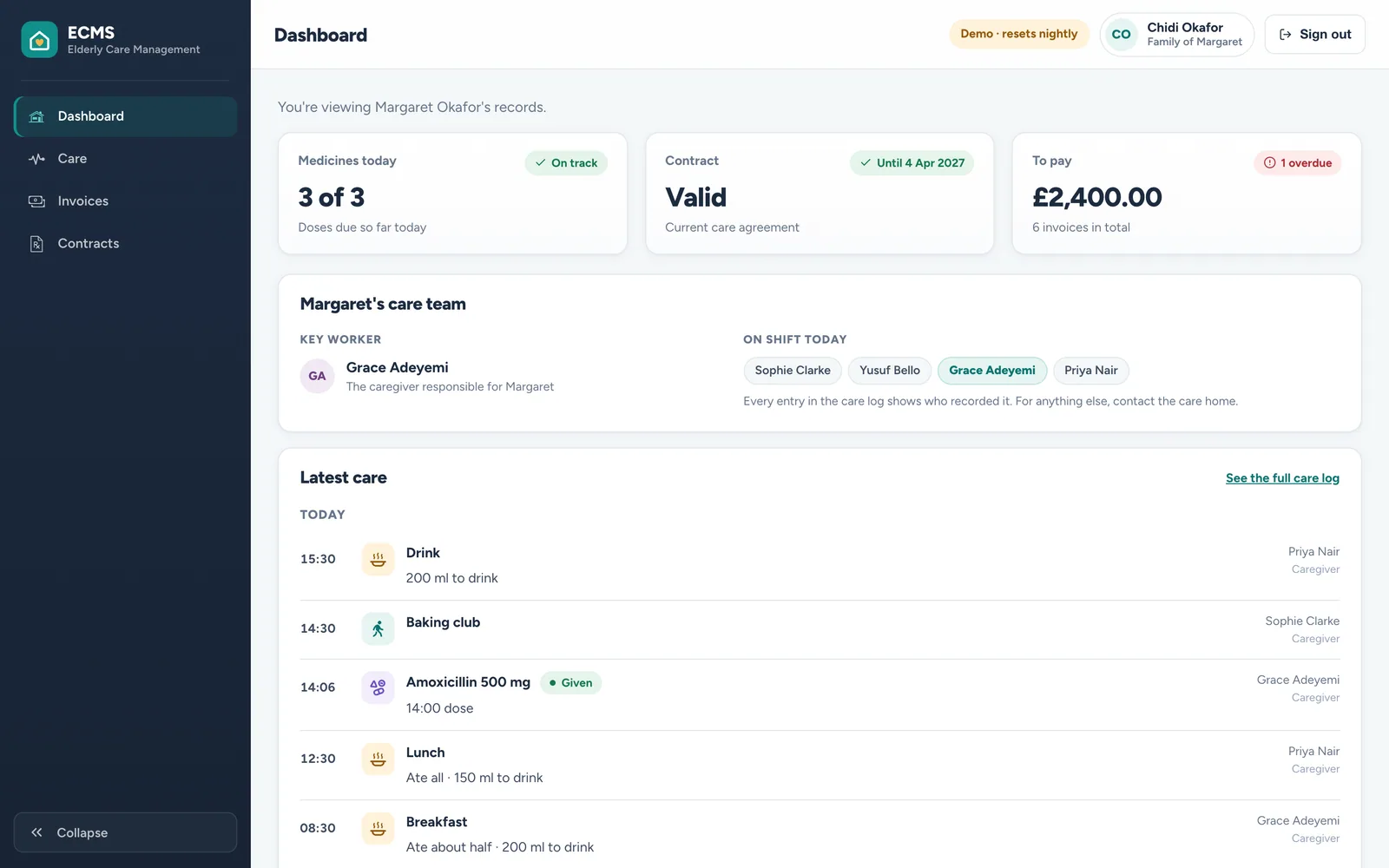Click the Sign out arrow icon
The height and width of the screenshot is (868, 1389).
pyautogui.click(x=1286, y=35)
